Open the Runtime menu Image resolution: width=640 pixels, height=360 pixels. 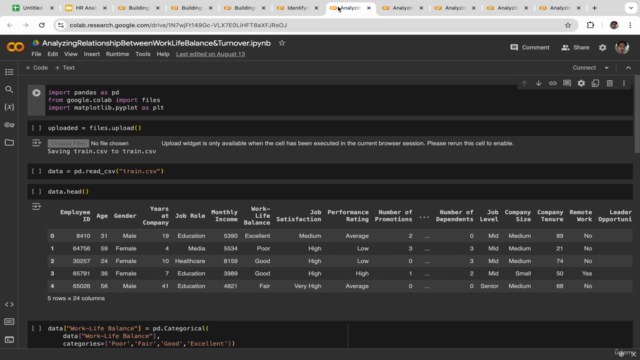coord(117,54)
